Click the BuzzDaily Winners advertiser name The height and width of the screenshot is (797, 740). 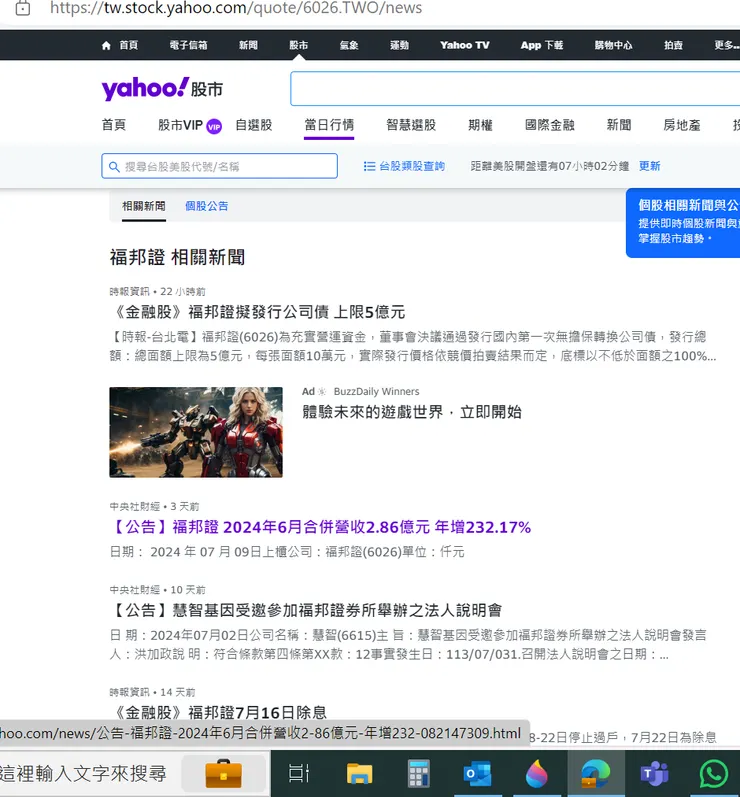pyautogui.click(x=377, y=391)
